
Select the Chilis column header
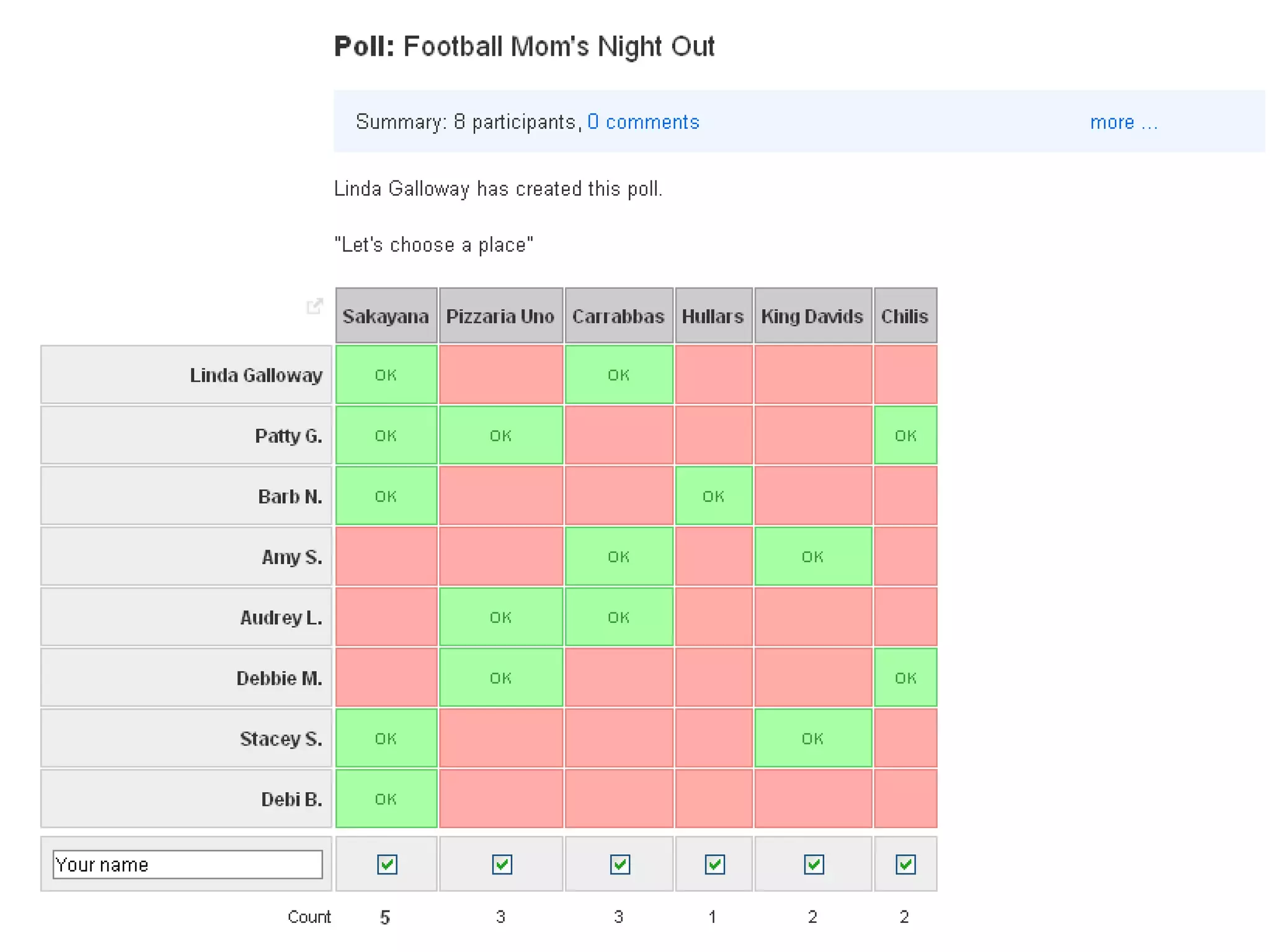point(905,316)
